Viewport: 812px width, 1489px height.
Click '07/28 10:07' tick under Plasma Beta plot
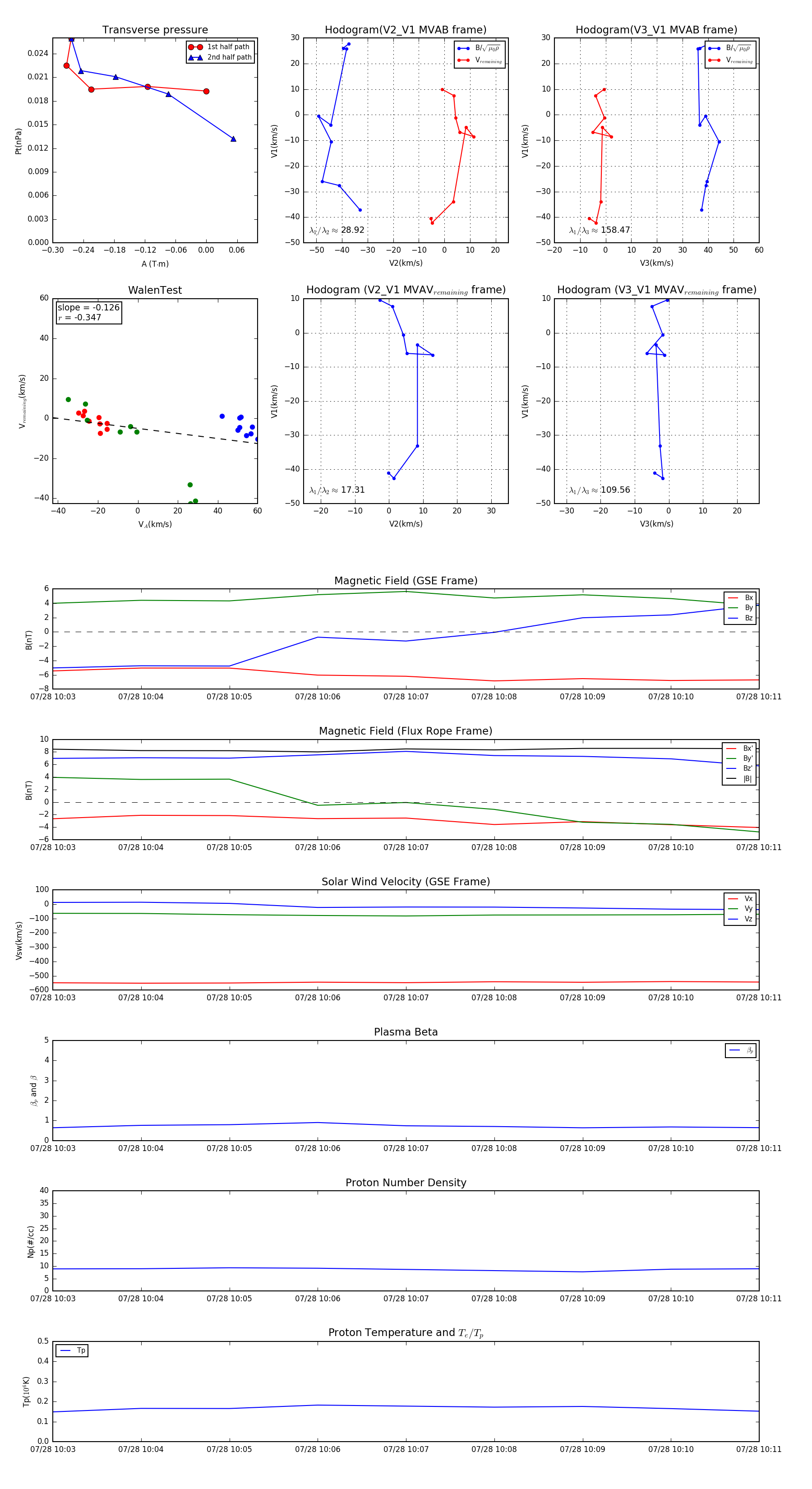tap(406, 1148)
